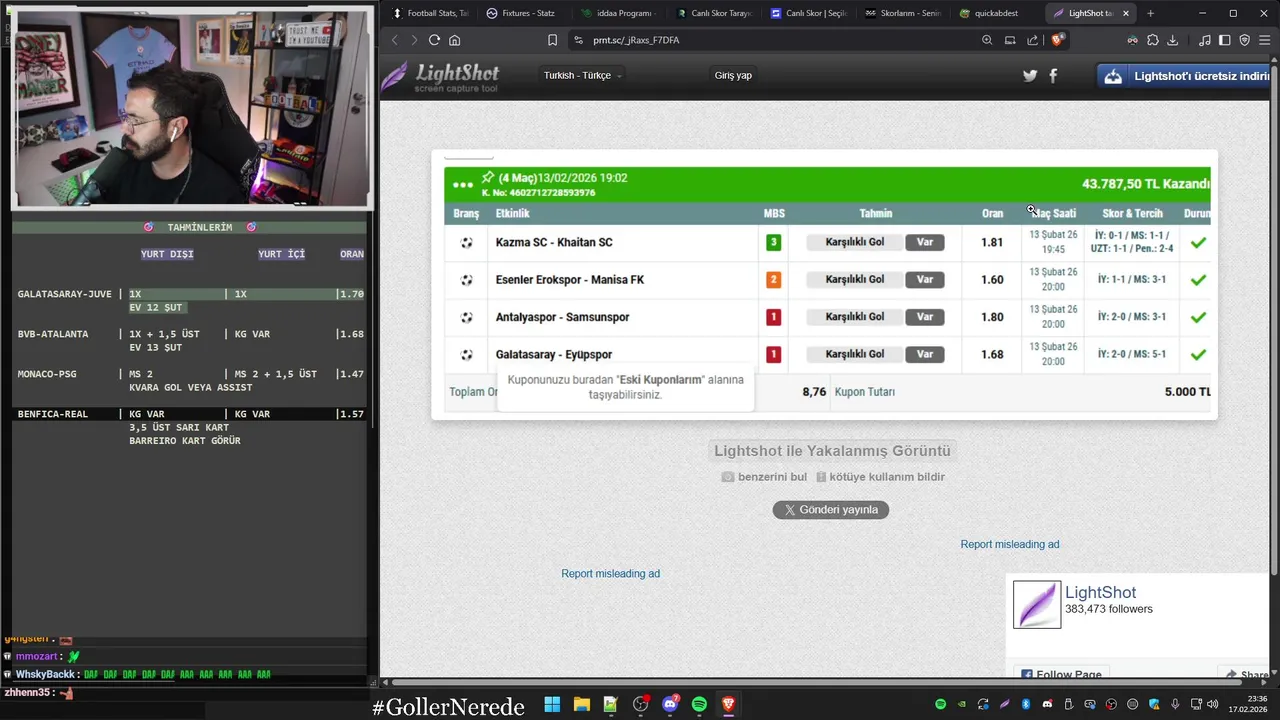The width and height of the screenshot is (1280, 720).
Task: Click the Kupon Tutarı 5.000 TL value
Action: coord(1187,392)
